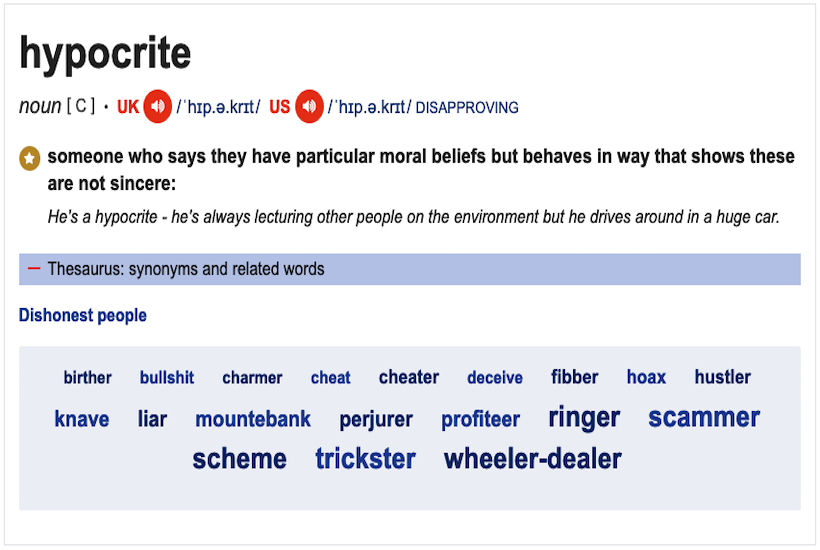
Task: Click the word birther
Action: click(88, 378)
